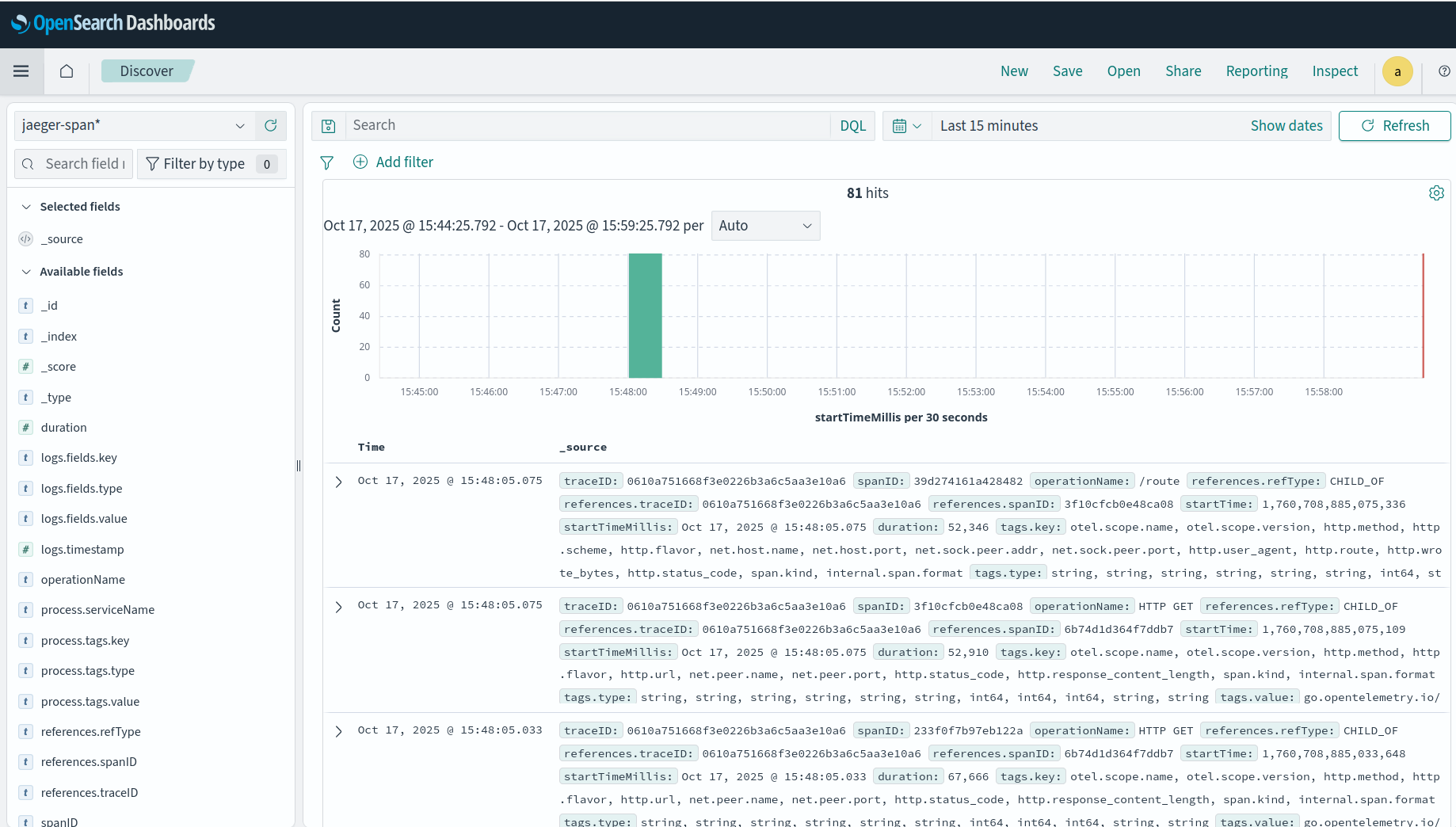The width and height of the screenshot is (1456, 827).
Task: Collapse the Available fields section
Action: pos(26,272)
